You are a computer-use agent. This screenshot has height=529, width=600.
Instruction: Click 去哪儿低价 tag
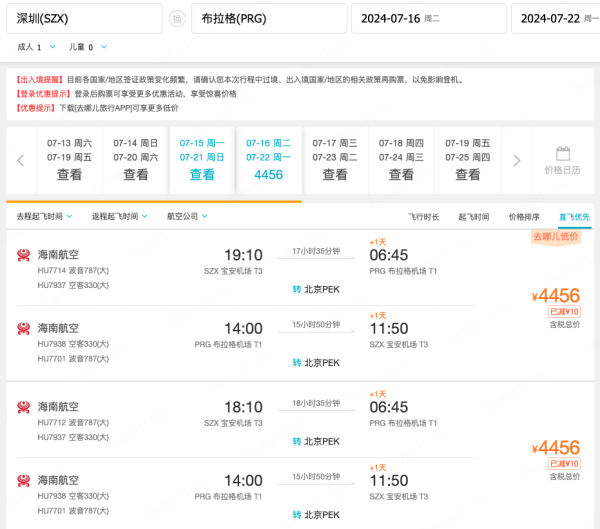tap(556, 237)
